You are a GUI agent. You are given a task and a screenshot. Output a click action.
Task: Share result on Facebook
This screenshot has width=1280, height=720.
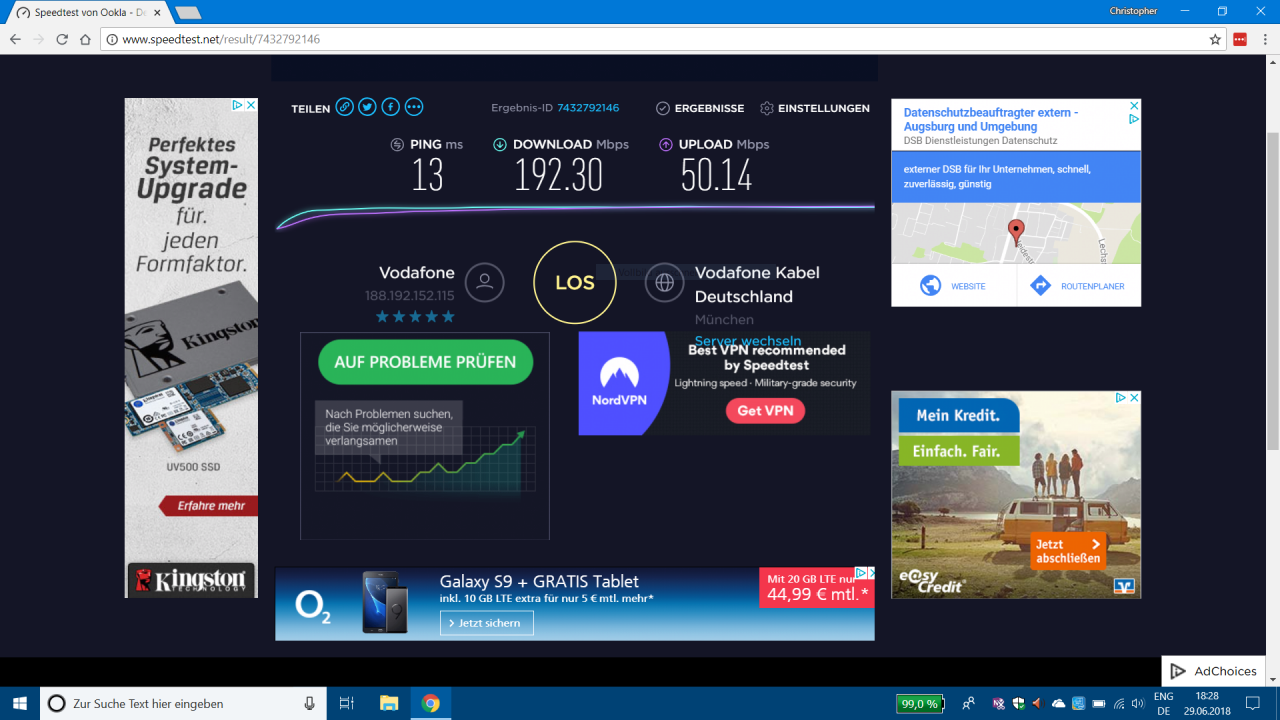(x=390, y=107)
